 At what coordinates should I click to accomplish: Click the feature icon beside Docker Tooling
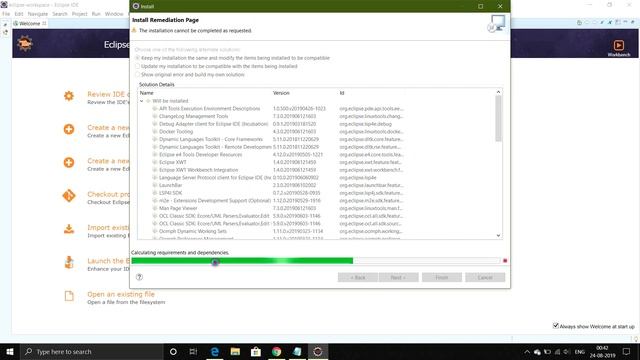[x=155, y=131]
